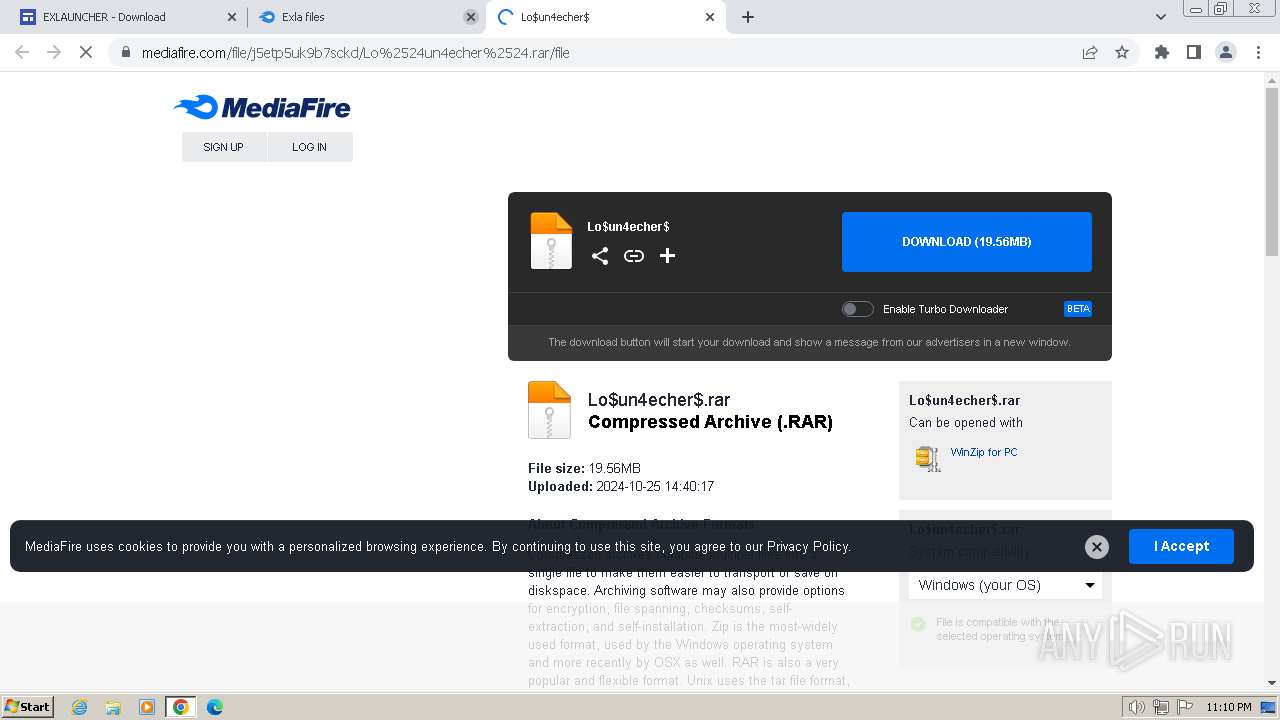Click the address bar URL

click(x=355, y=52)
